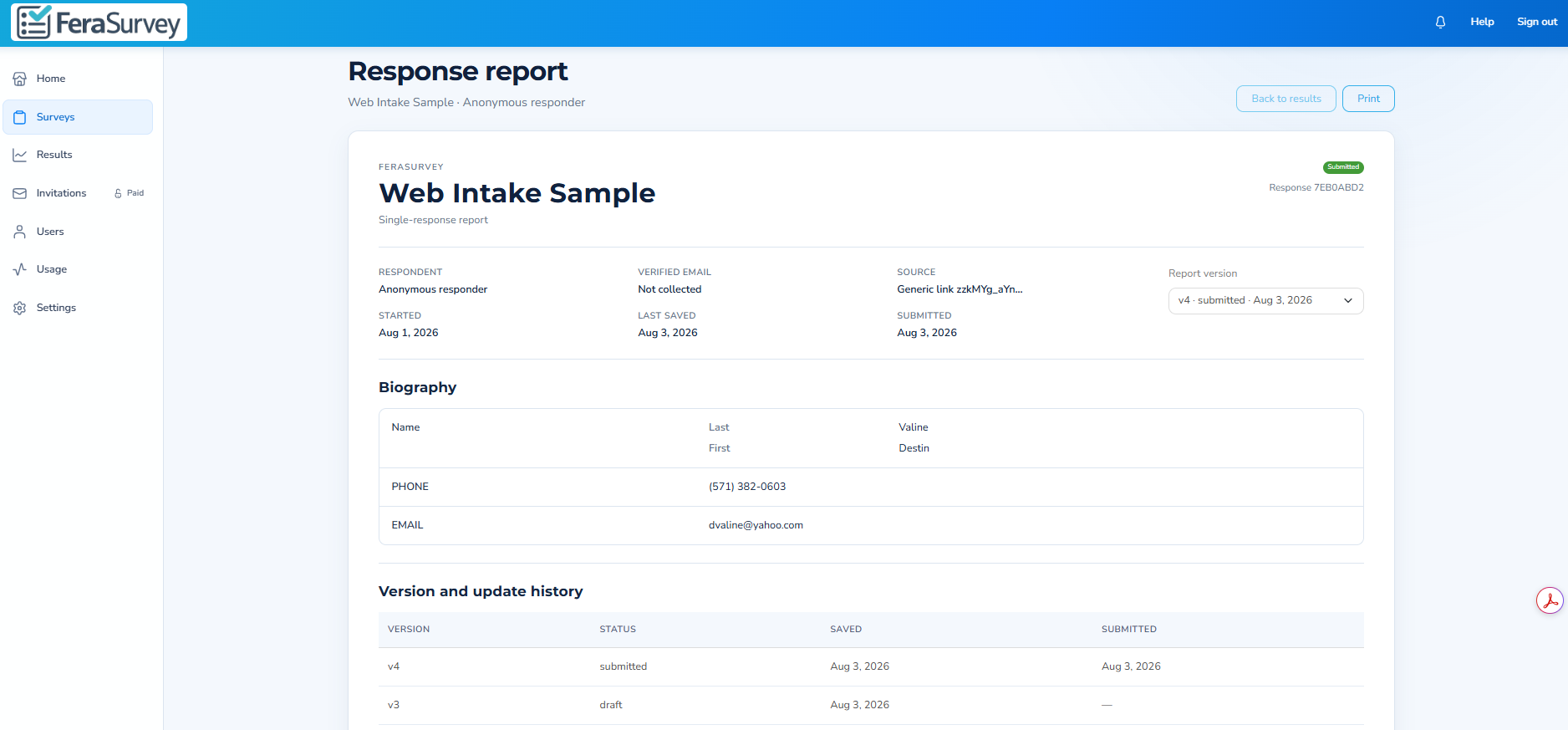Click the Usage activity icon
The image size is (1568, 730).
(20, 269)
